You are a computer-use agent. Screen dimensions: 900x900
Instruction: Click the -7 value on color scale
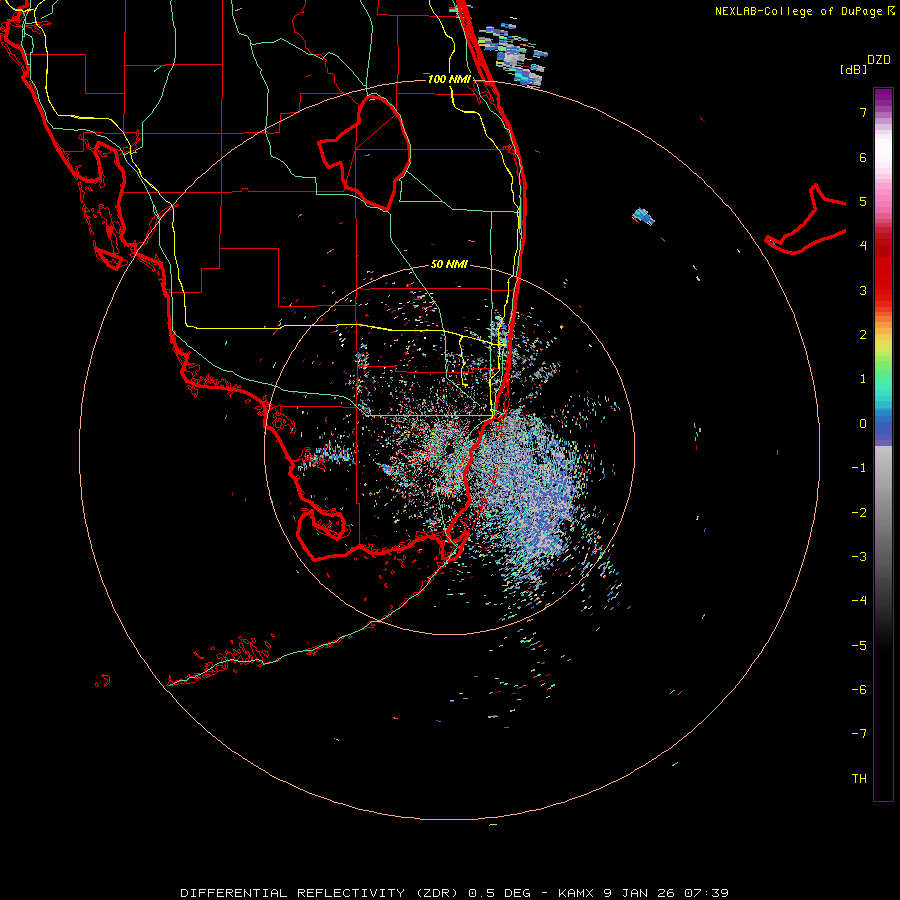pyautogui.click(x=859, y=734)
